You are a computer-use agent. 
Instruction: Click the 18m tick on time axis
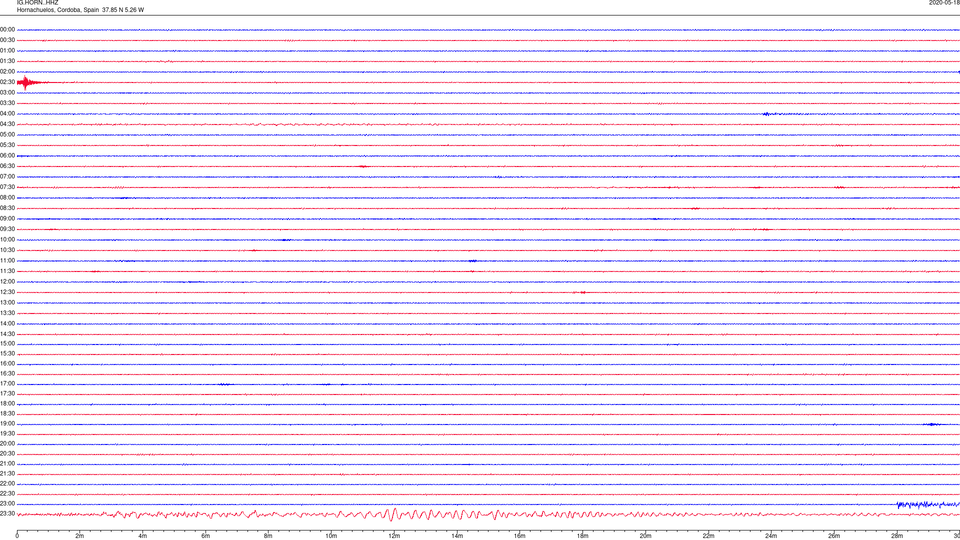point(582,536)
